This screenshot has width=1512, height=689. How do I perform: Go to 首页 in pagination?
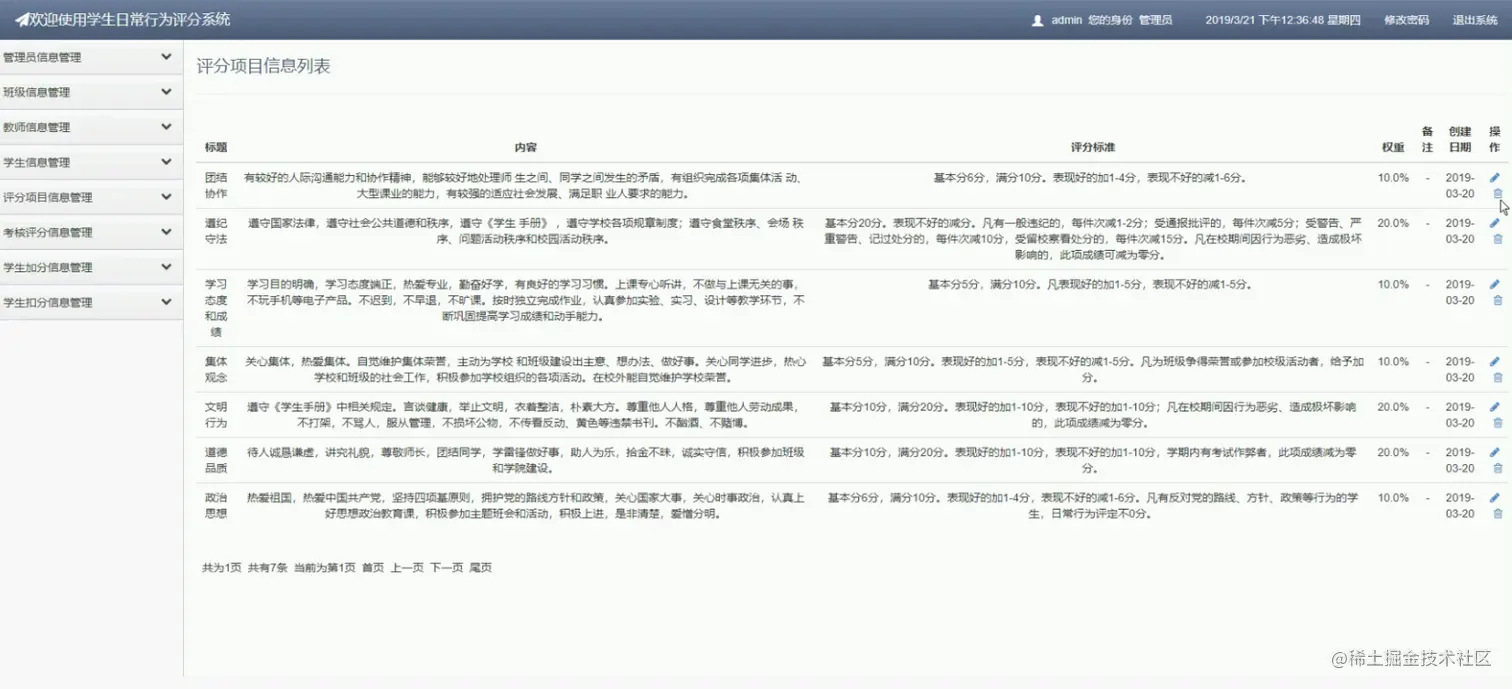tap(373, 567)
